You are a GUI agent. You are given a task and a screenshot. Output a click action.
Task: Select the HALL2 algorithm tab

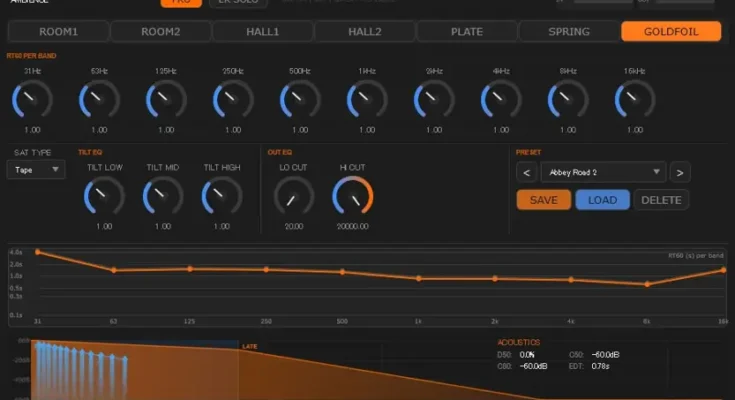click(x=365, y=31)
